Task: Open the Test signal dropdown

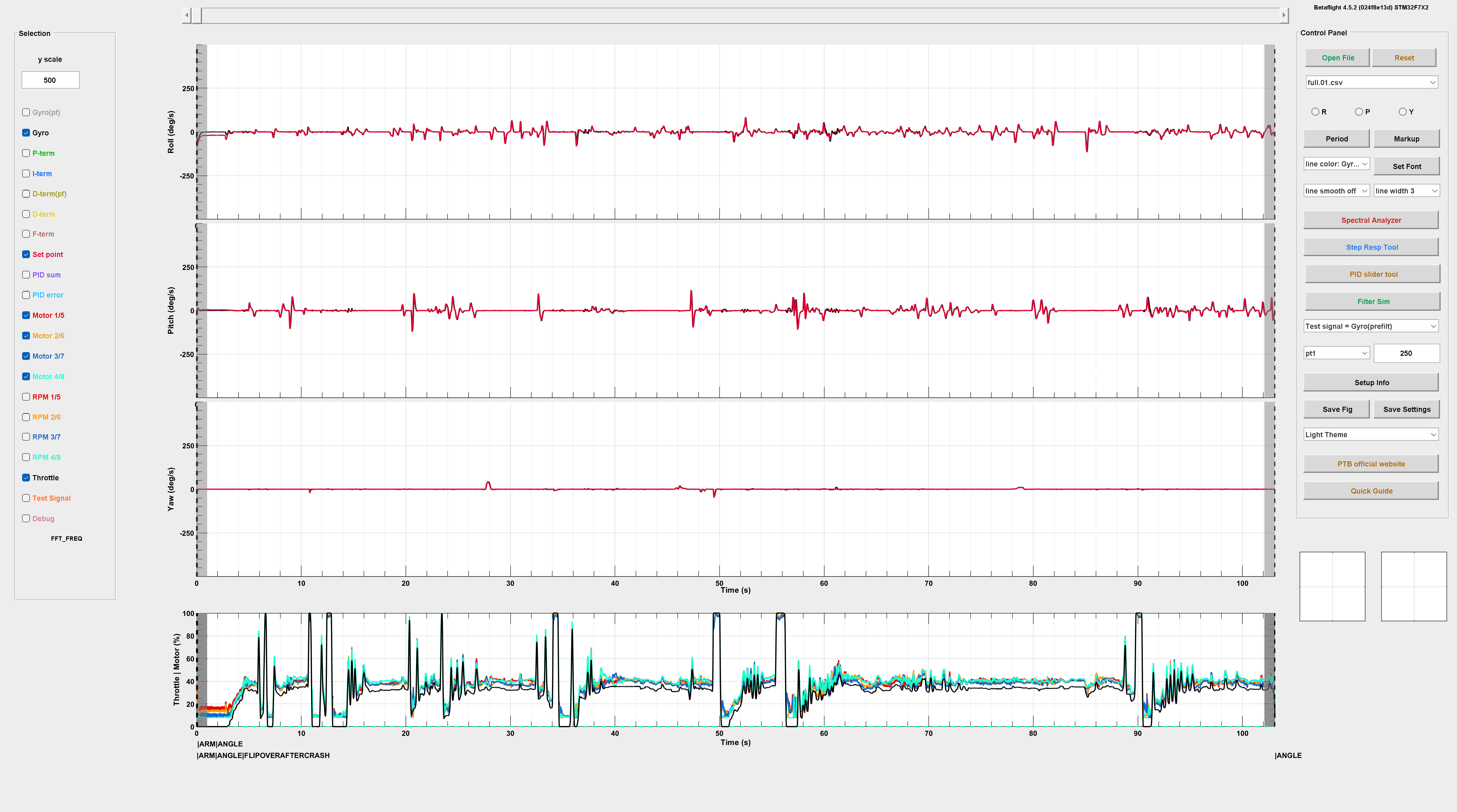Action: pyautogui.click(x=1371, y=326)
